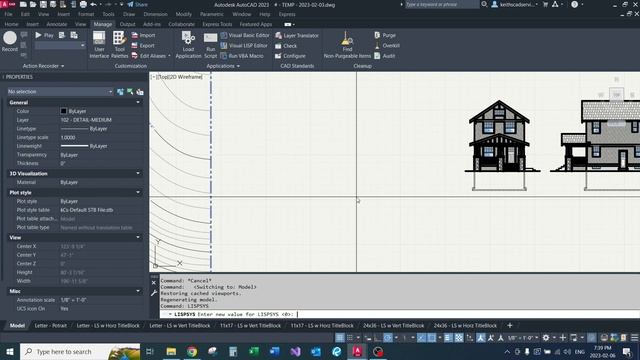Image resolution: width=640 pixels, height=360 pixels.
Task: Switch to the Home ribbon tab
Action: (x=11, y=24)
